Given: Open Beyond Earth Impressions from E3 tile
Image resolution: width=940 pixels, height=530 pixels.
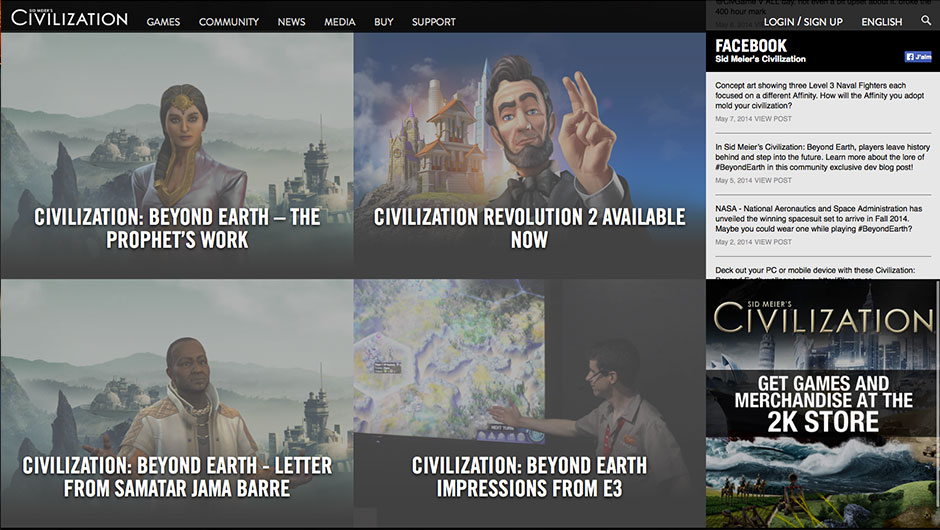Looking at the screenshot, I should 529,403.
